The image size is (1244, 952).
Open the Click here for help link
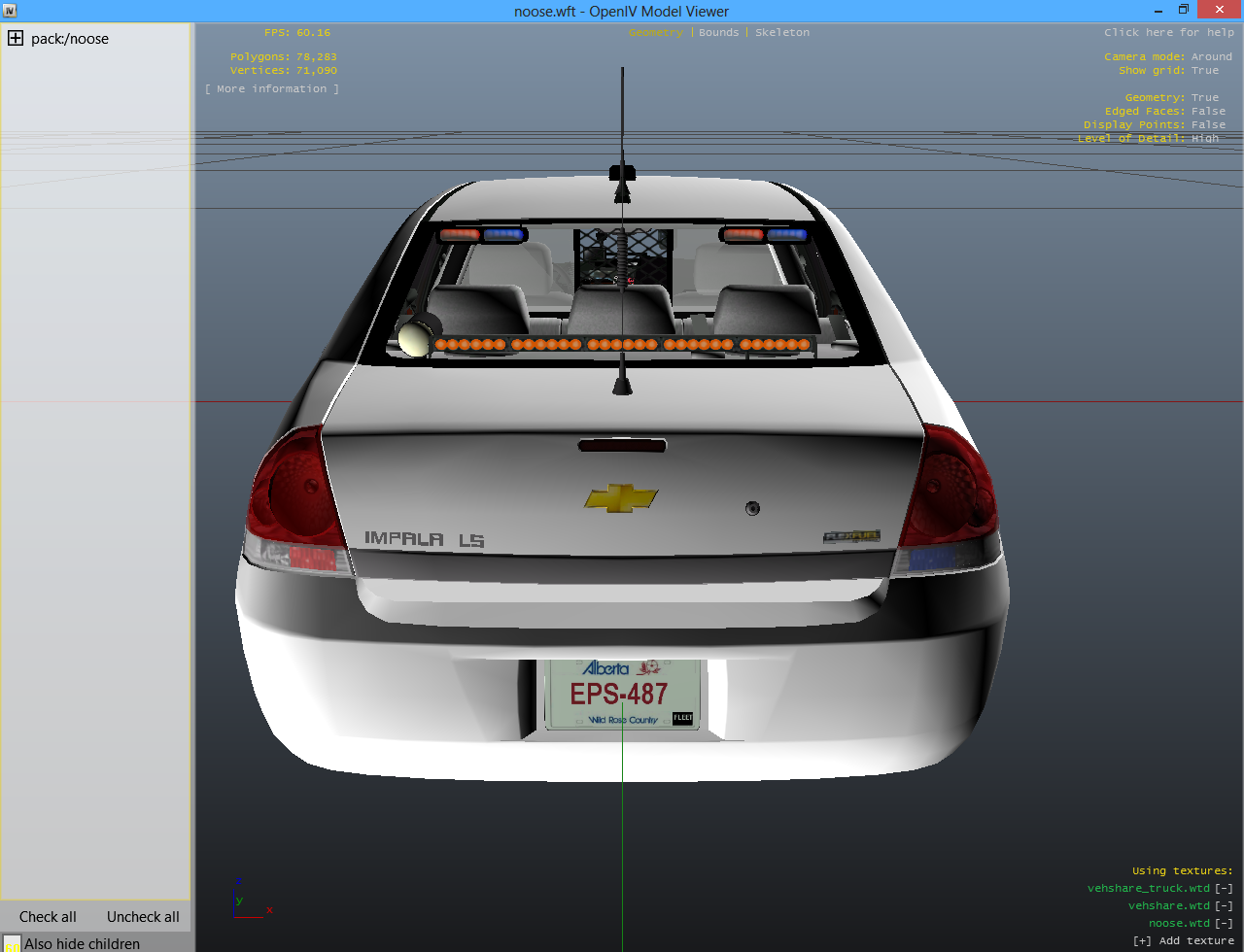pyautogui.click(x=1168, y=33)
